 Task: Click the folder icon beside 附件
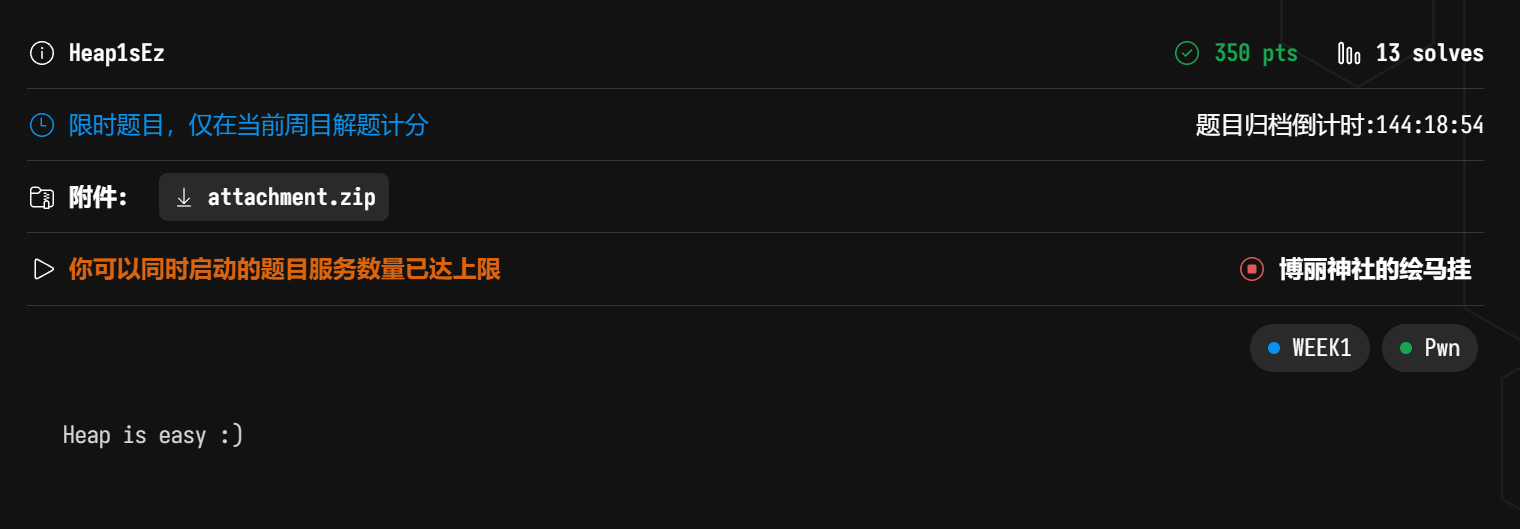pos(42,197)
